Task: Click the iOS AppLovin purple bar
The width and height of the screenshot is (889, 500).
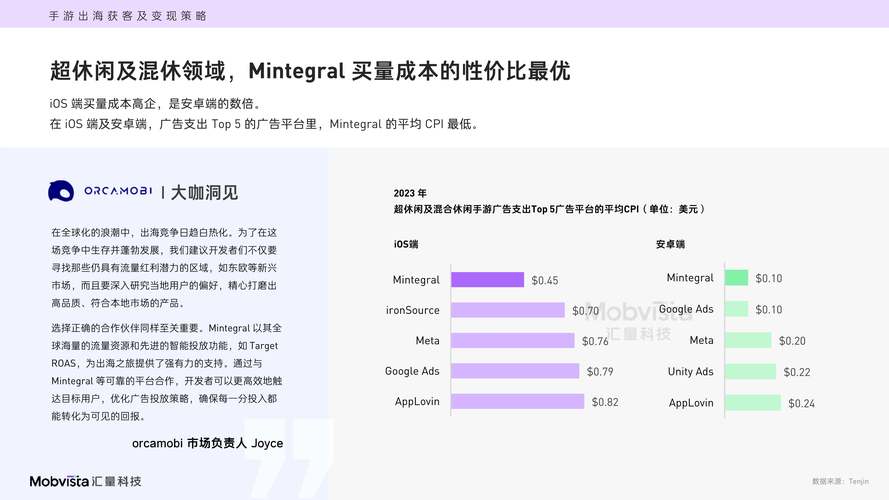Action: pyautogui.click(x=518, y=401)
